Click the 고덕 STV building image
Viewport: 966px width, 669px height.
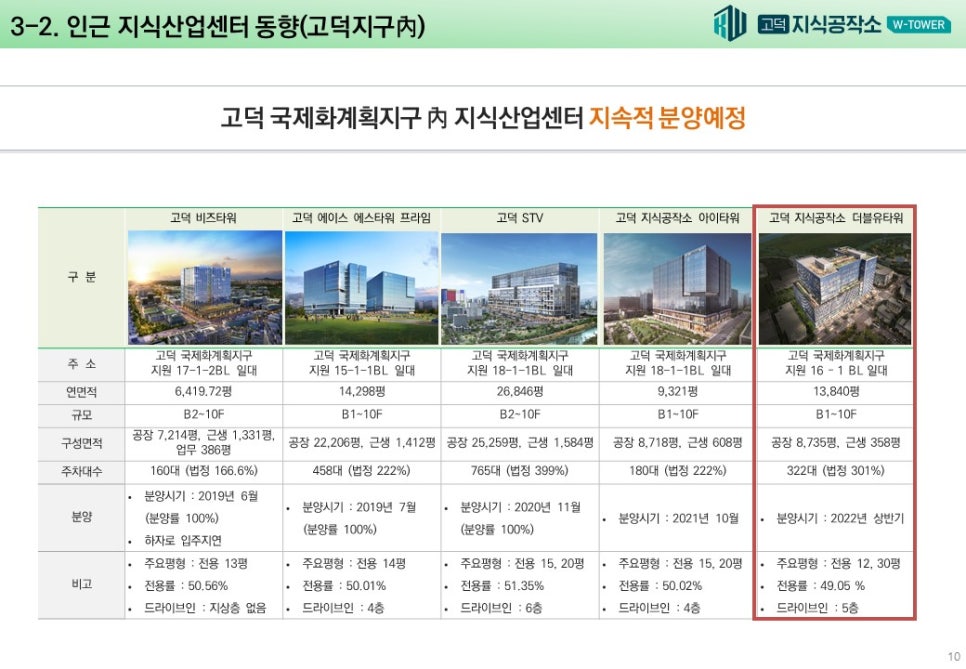click(519, 288)
